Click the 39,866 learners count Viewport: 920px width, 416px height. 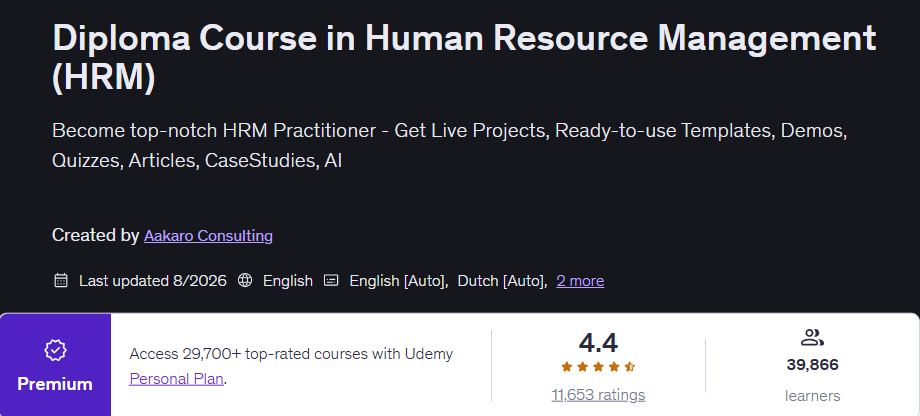[x=812, y=365]
